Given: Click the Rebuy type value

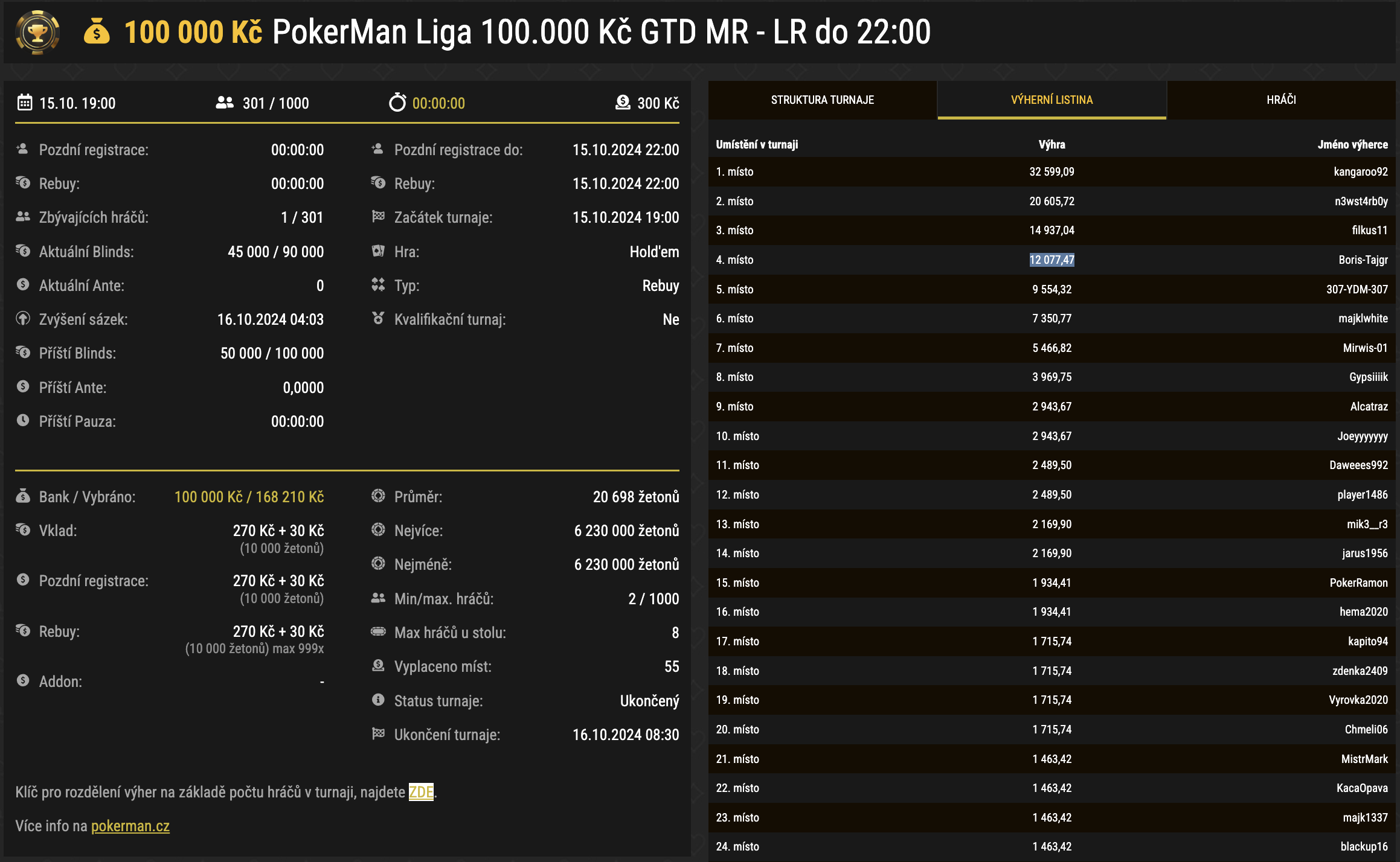Looking at the screenshot, I should click(x=661, y=286).
